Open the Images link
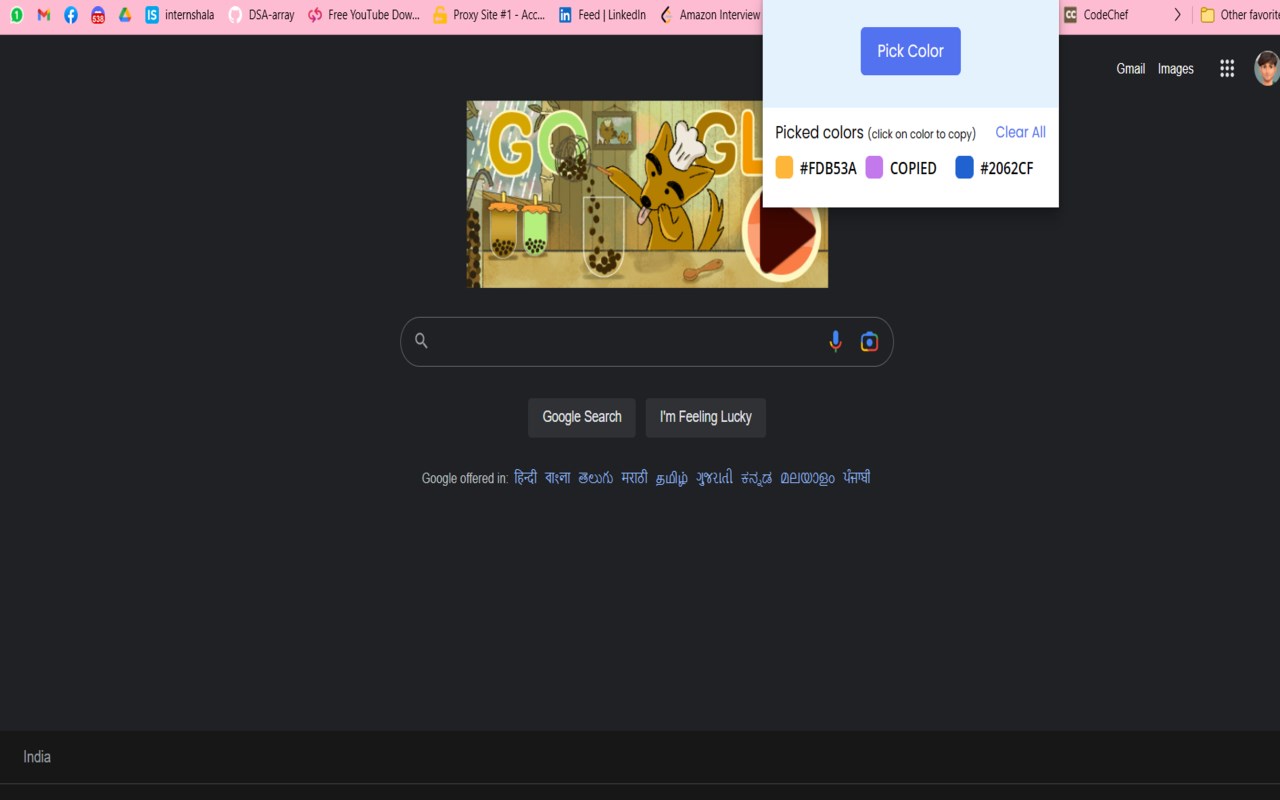 pos(1176,69)
